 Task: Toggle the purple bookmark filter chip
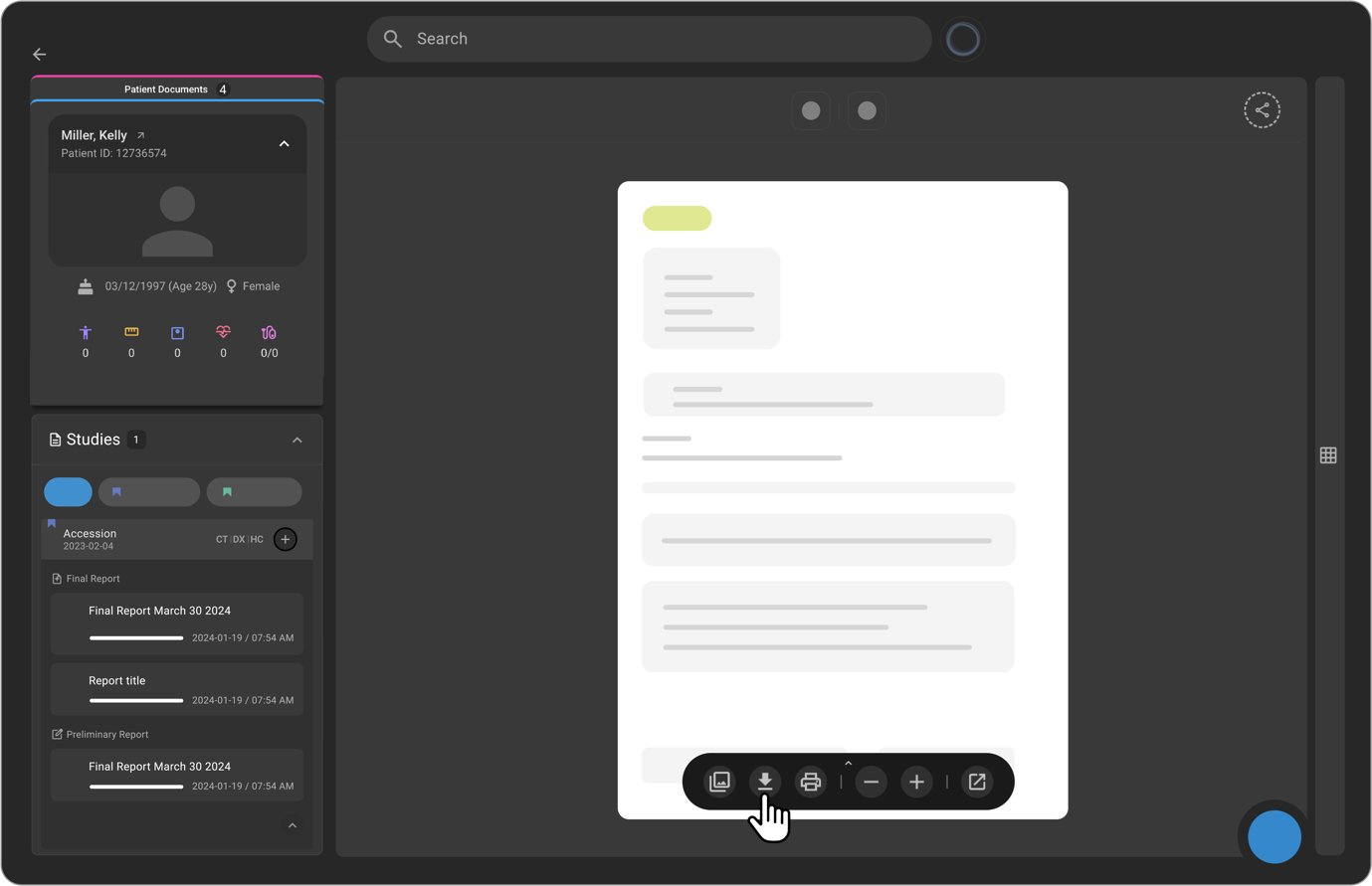coord(148,491)
